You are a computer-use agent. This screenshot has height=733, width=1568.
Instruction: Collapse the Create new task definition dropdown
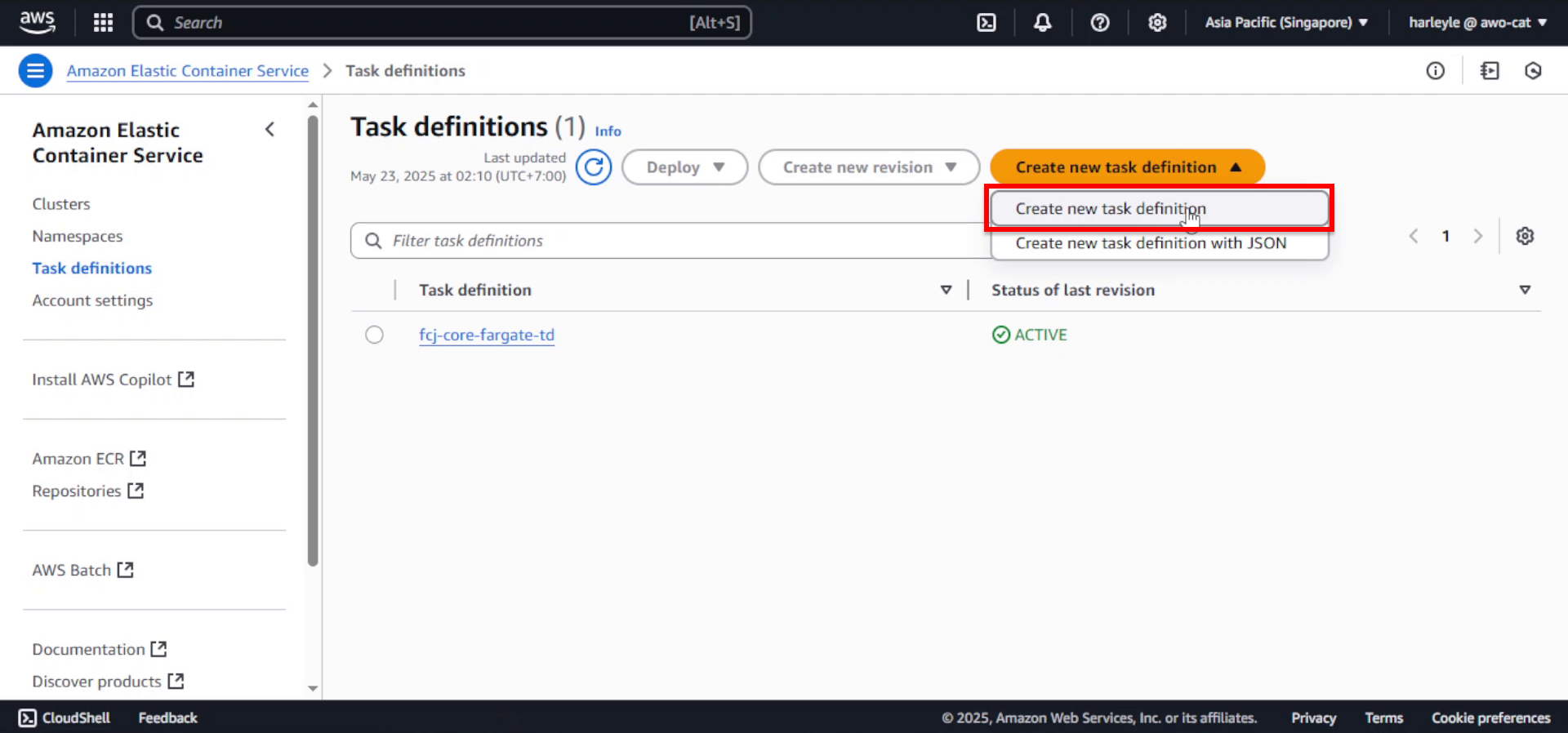click(x=1127, y=167)
